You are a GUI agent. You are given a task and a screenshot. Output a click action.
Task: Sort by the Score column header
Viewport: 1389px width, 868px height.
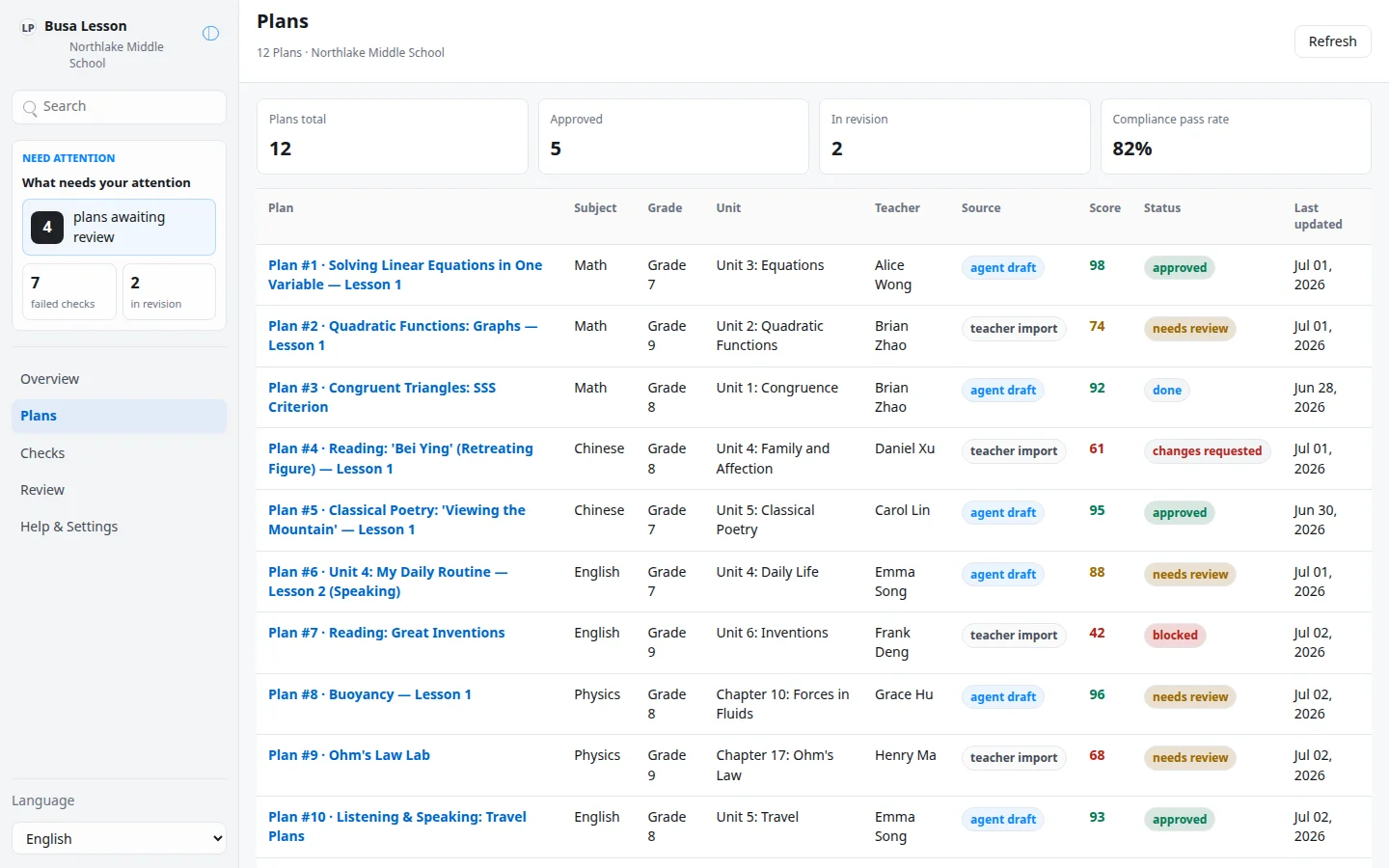(x=1104, y=208)
